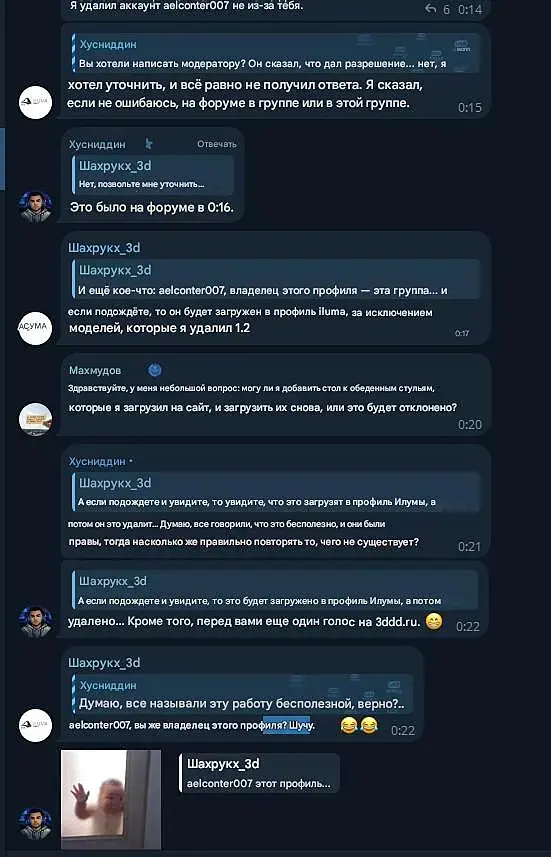Click Махмудов's avatar picture

[35, 419]
